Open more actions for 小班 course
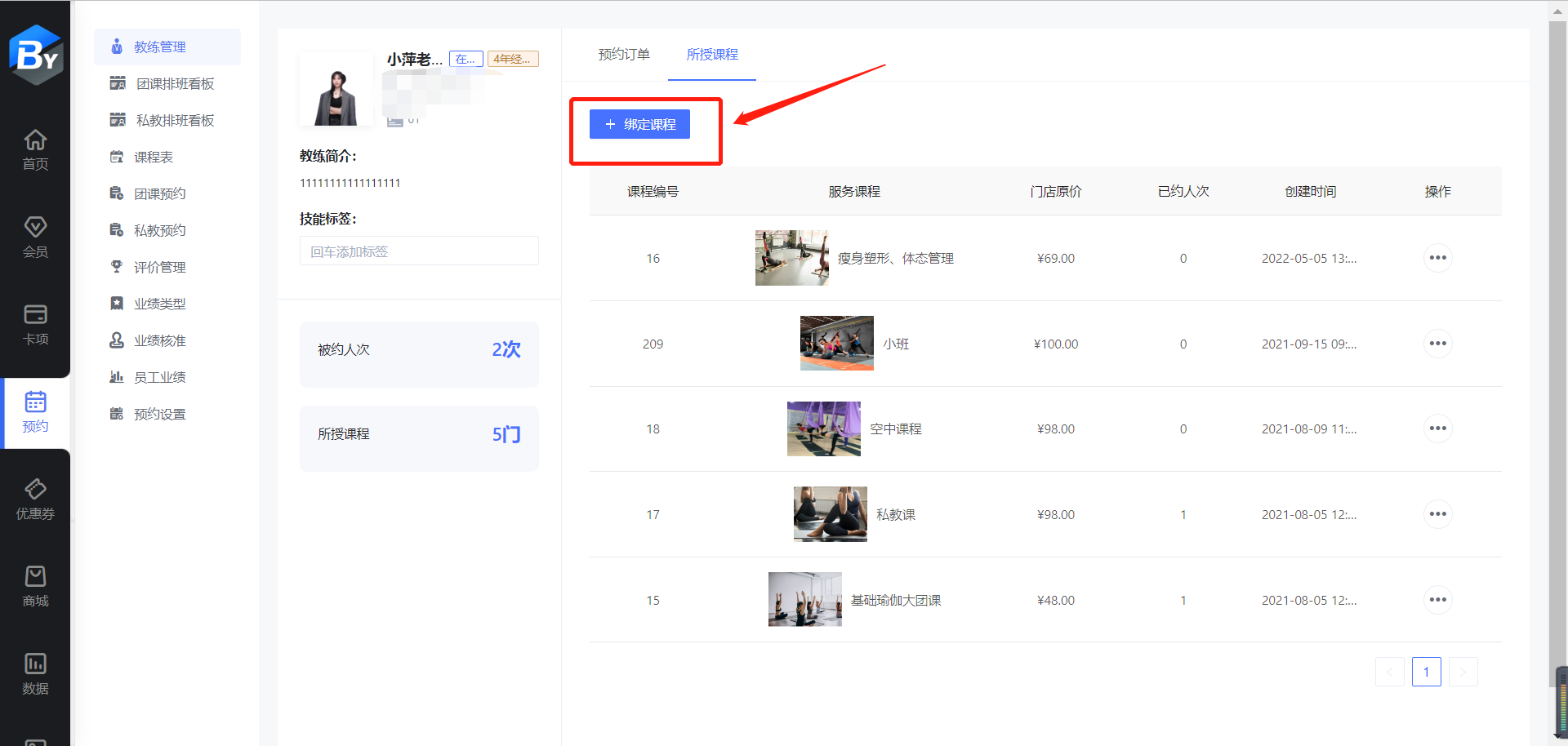 coord(1437,344)
